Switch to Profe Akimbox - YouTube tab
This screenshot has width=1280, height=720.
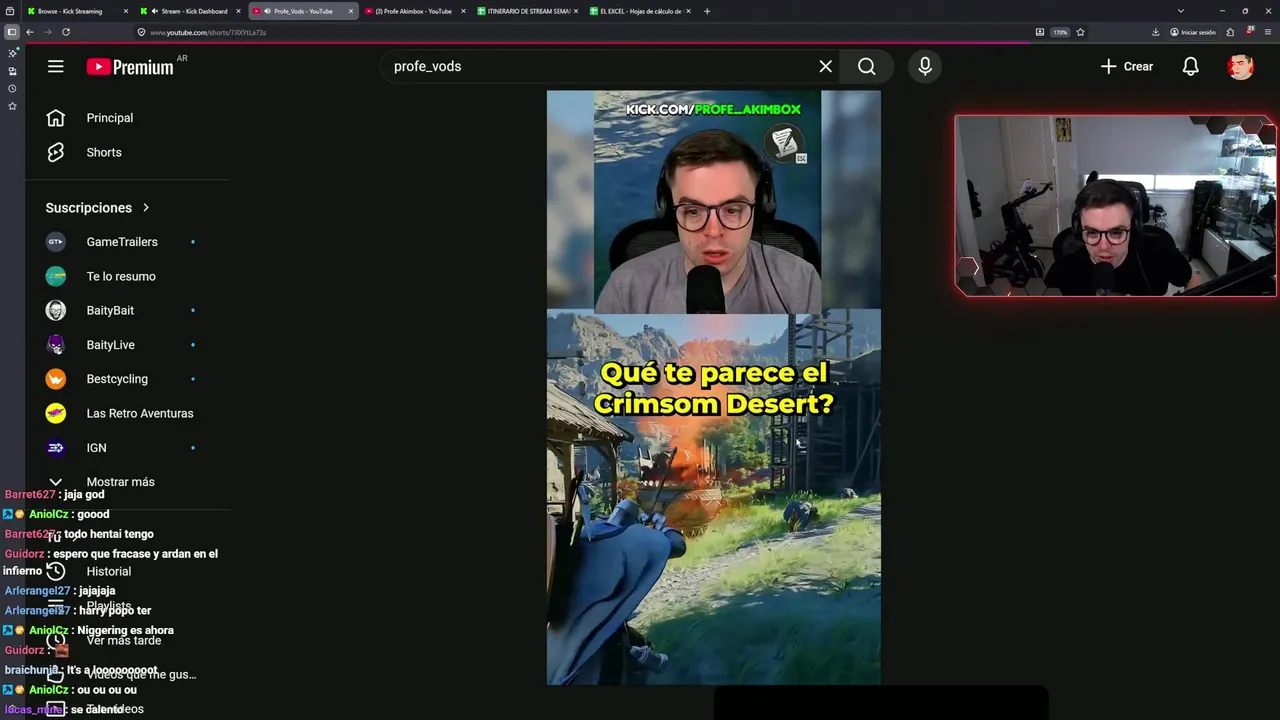413,11
